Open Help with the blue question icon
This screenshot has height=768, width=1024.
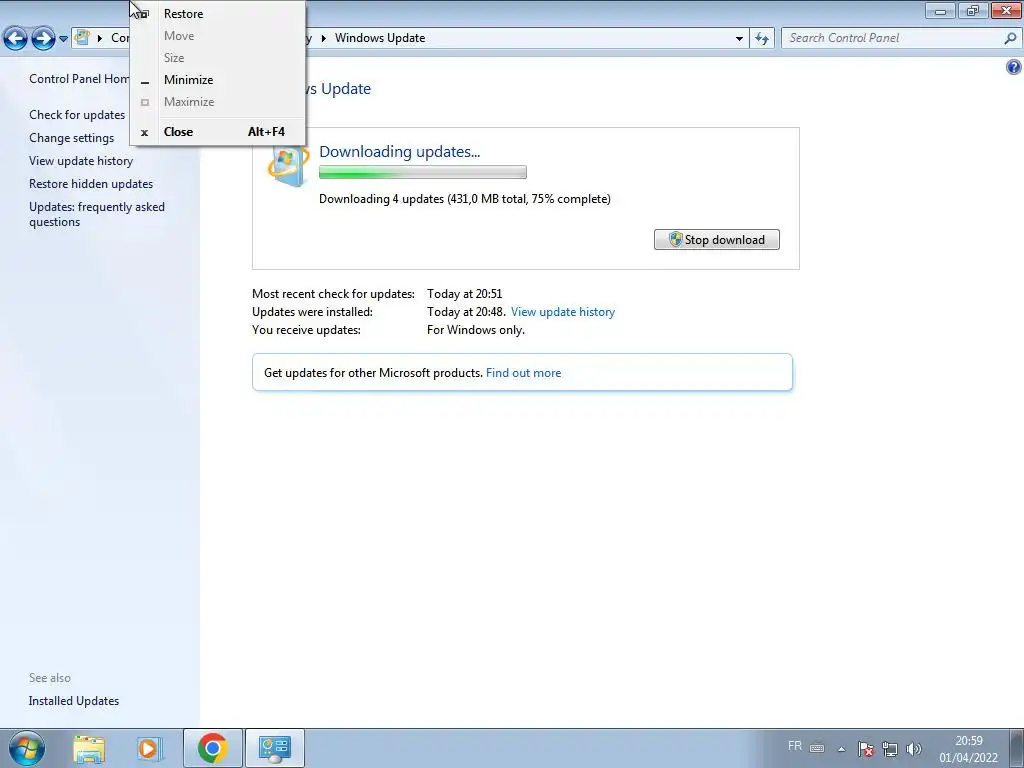pos(1014,67)
